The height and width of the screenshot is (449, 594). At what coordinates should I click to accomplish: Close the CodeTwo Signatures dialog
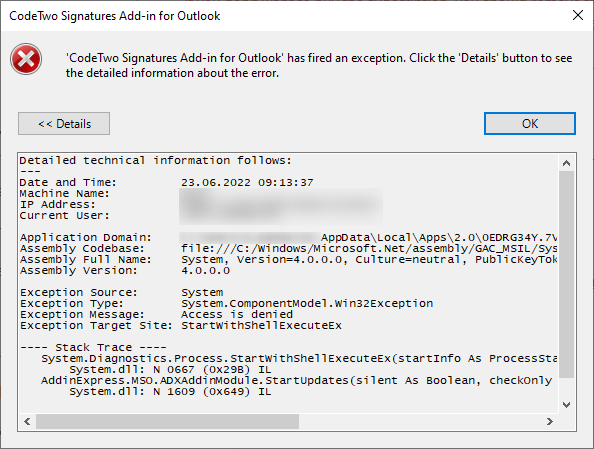[x=578, y=16]
